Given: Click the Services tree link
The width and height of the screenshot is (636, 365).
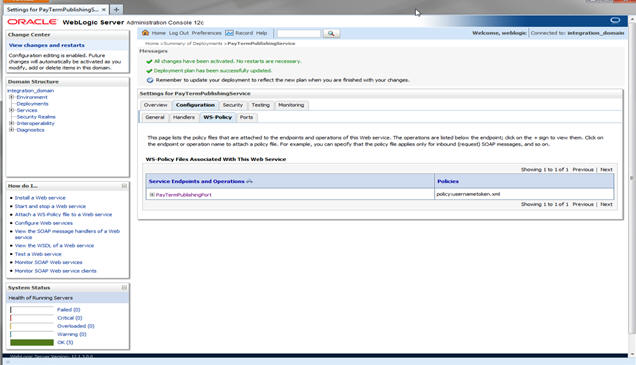Looking at the screenshot, I should [27, 110].
